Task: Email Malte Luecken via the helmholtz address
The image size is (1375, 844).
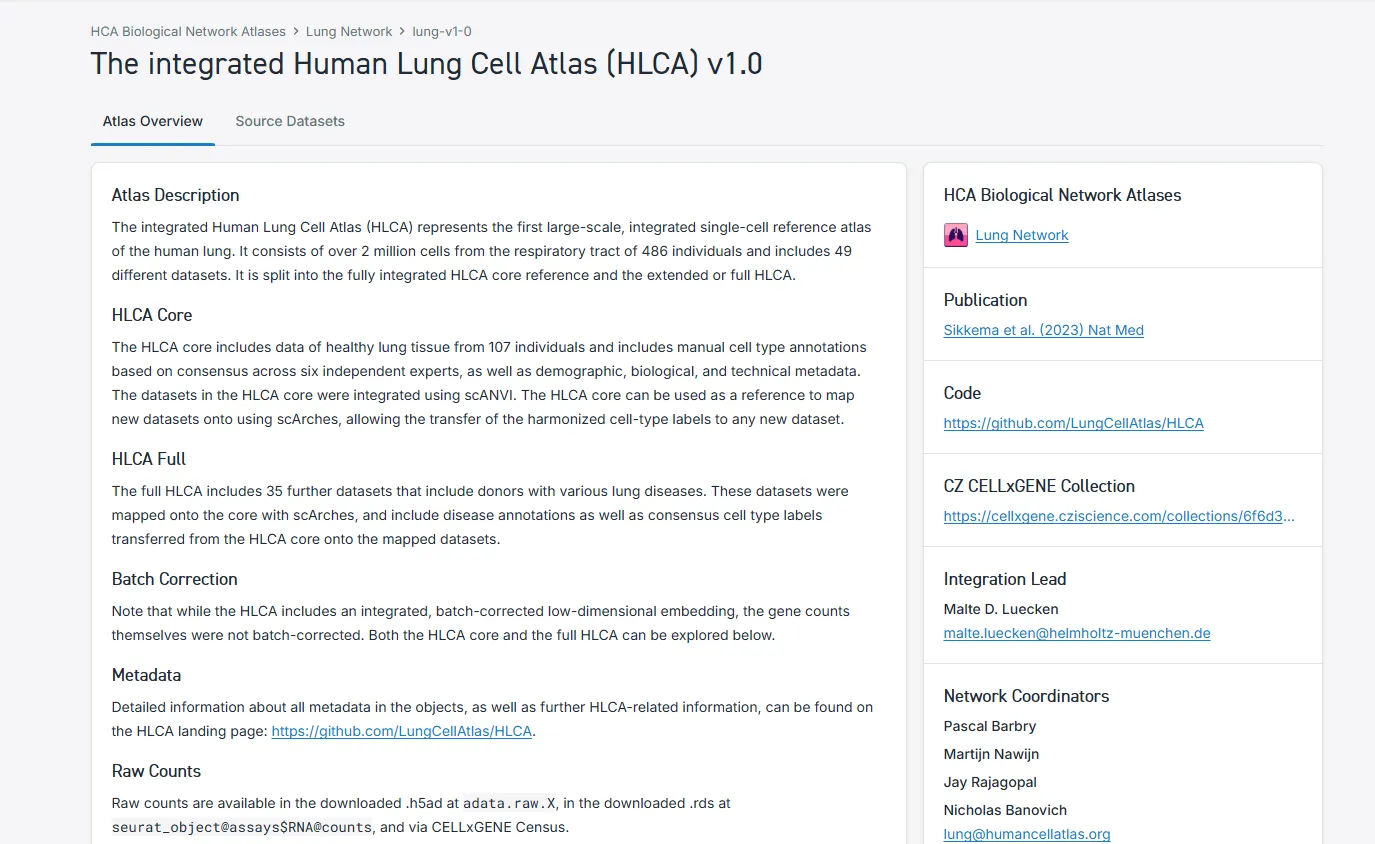Action: point(1077,633)
